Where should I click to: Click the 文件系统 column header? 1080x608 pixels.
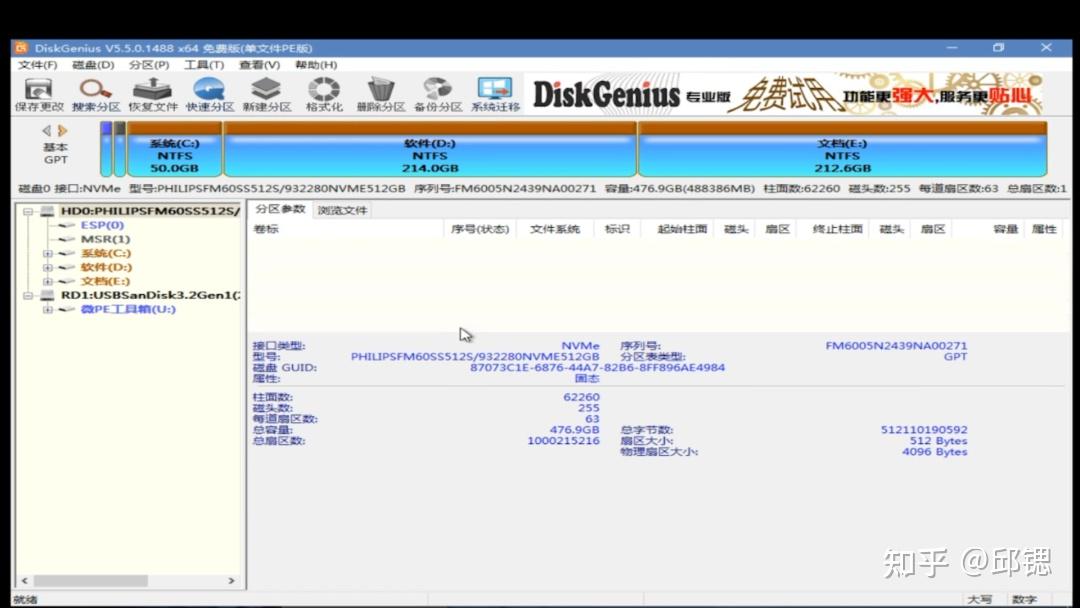pyautogui.click(x=554, y=229)
